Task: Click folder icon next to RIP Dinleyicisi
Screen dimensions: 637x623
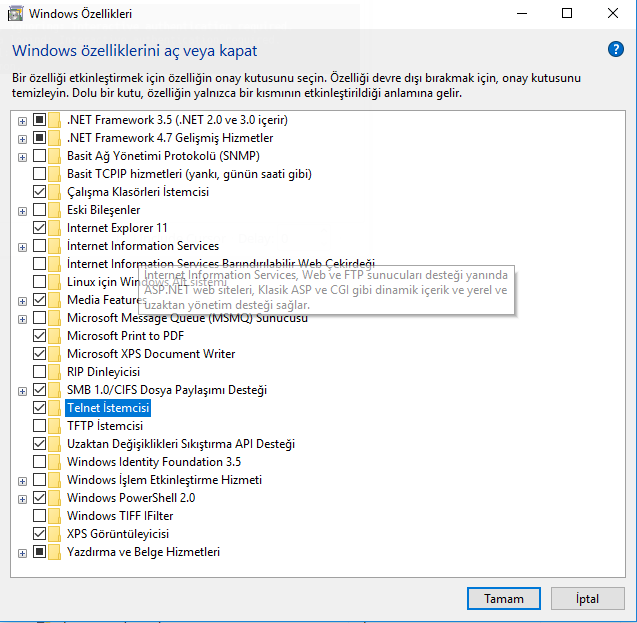Action: pos(54,372)
